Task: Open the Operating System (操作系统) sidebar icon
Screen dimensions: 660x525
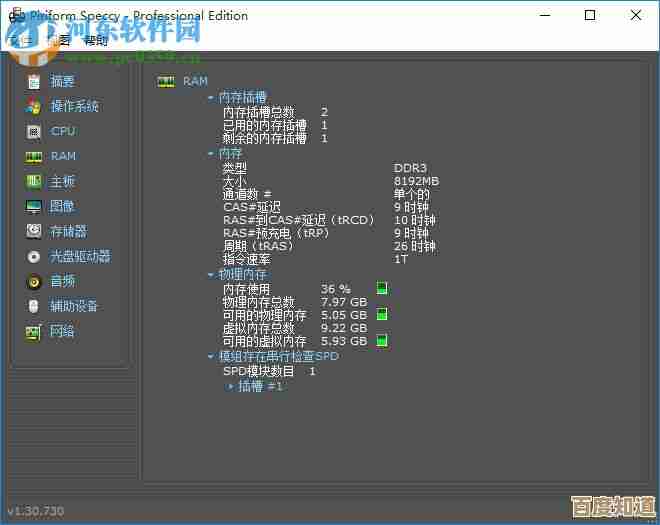Action: pyautogui.click(x=33, y=106)
